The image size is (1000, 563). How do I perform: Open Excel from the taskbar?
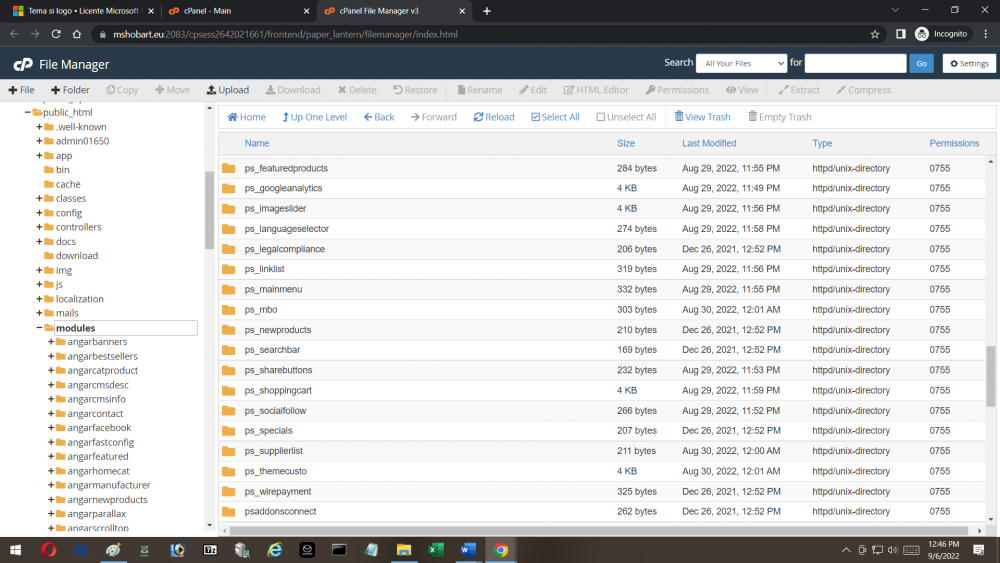[436, 550]
